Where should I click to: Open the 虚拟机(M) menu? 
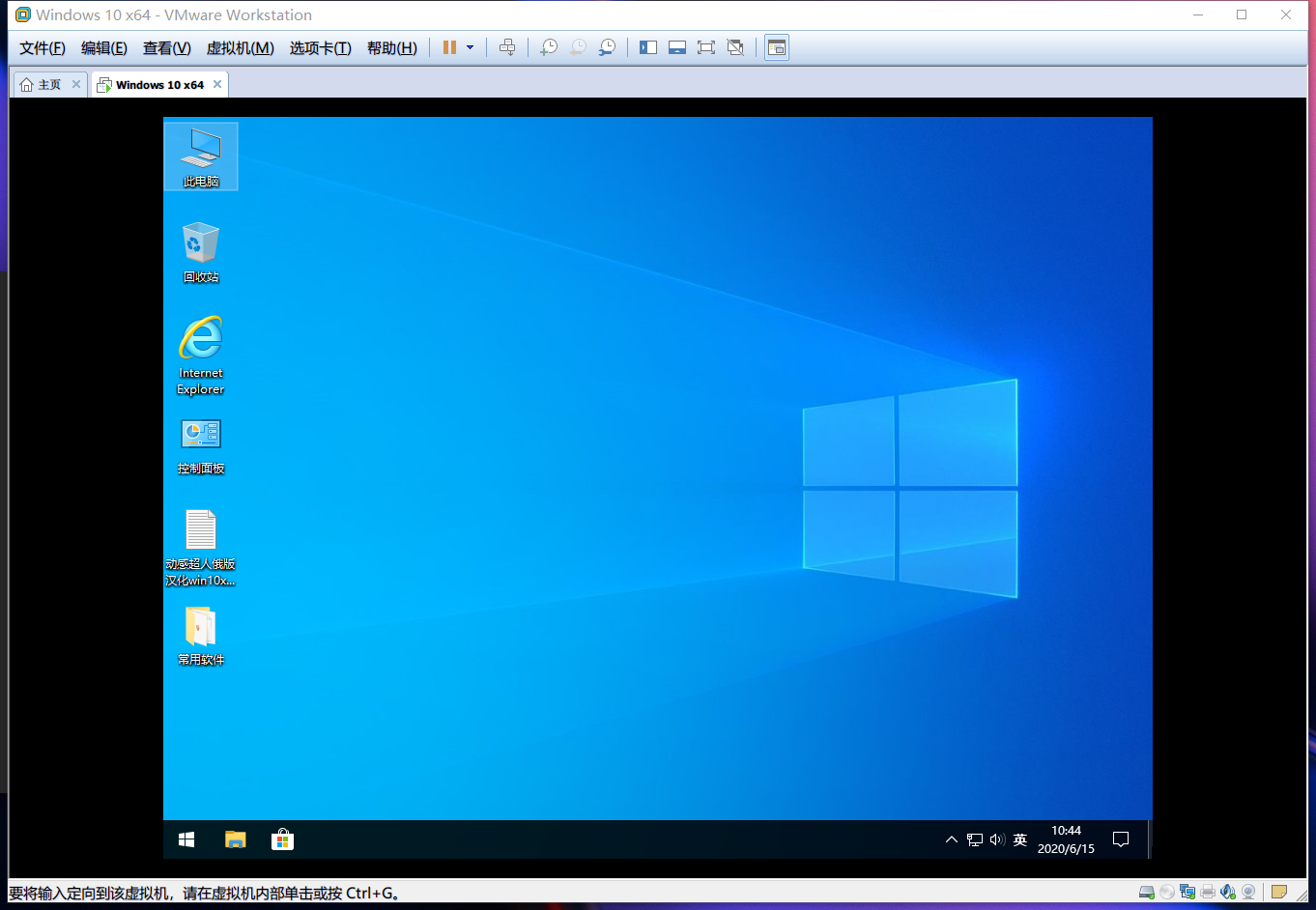click(241, 48)
